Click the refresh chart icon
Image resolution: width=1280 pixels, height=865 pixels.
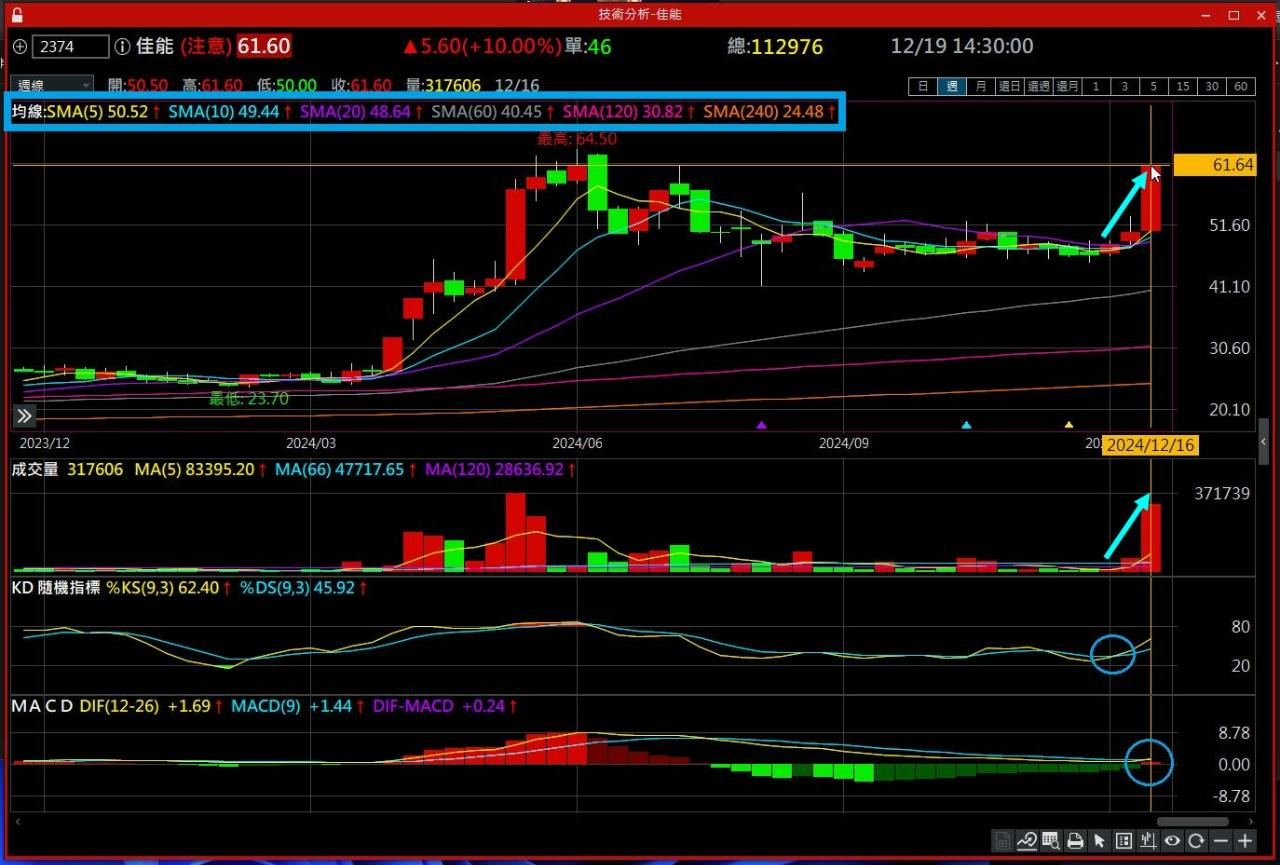(x=1195, y=841)
